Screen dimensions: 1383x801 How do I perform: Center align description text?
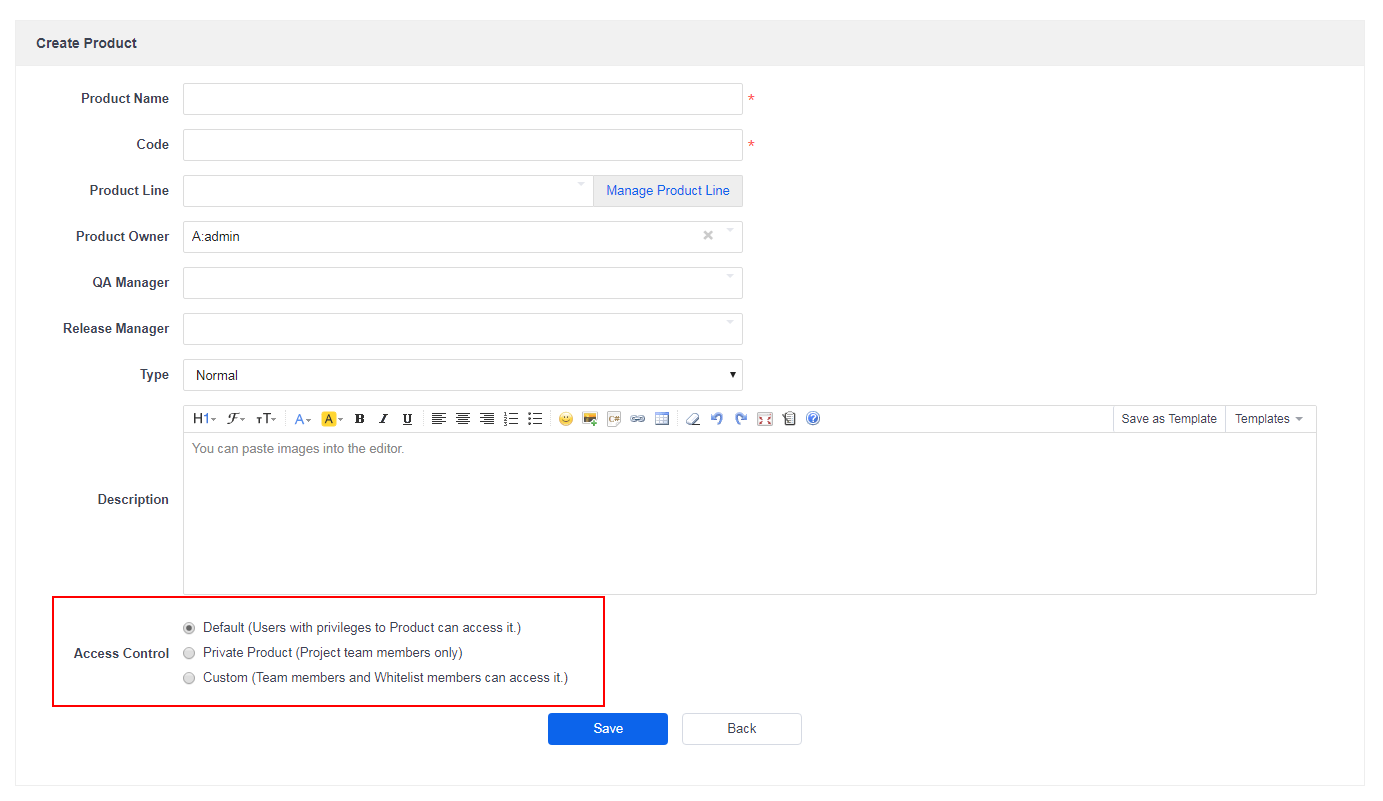[x=463, y=419]
